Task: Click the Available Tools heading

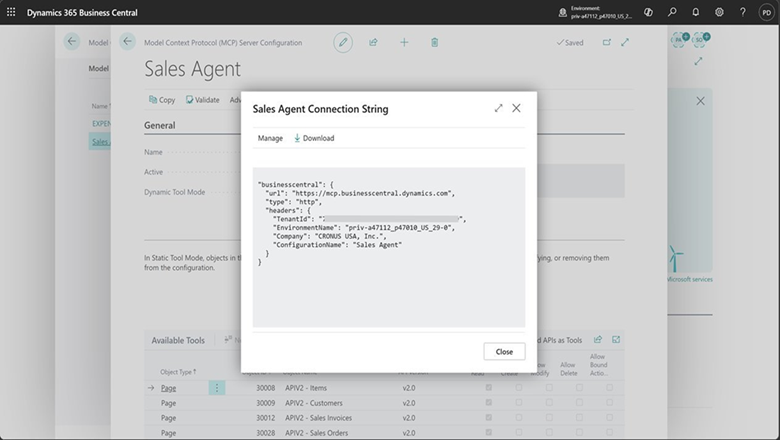Action: coord(178,340)
